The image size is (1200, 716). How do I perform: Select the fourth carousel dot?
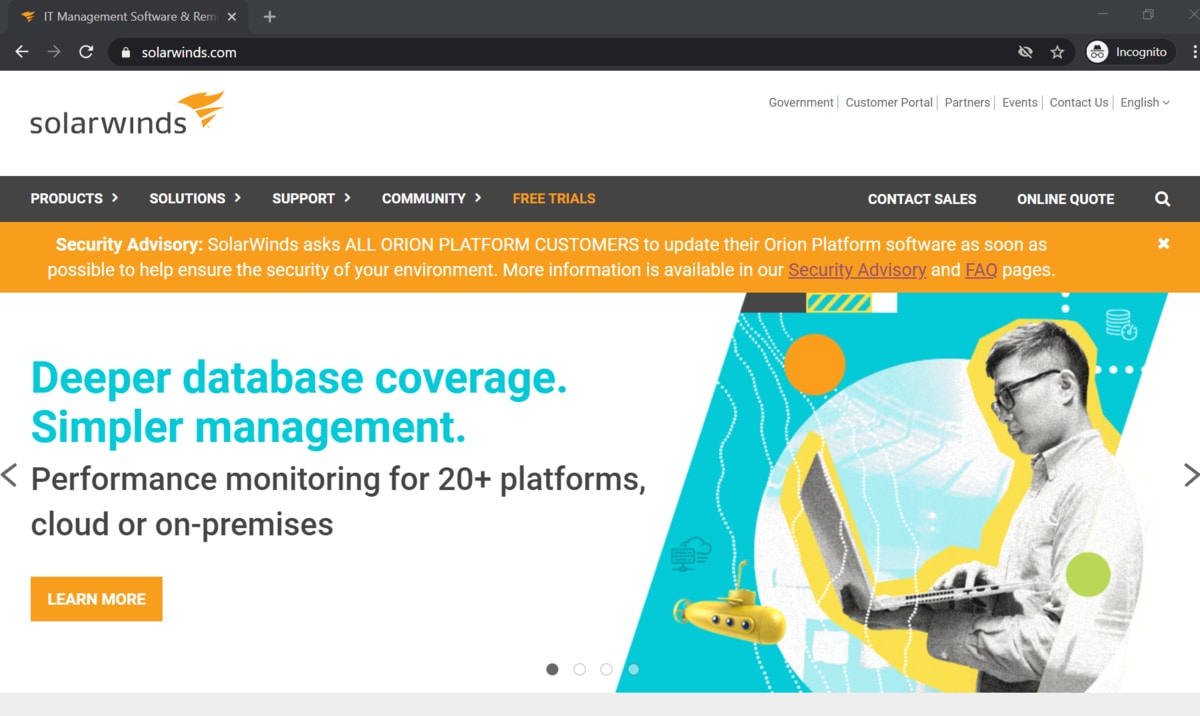pyautogui.click(x=633, y=669)
